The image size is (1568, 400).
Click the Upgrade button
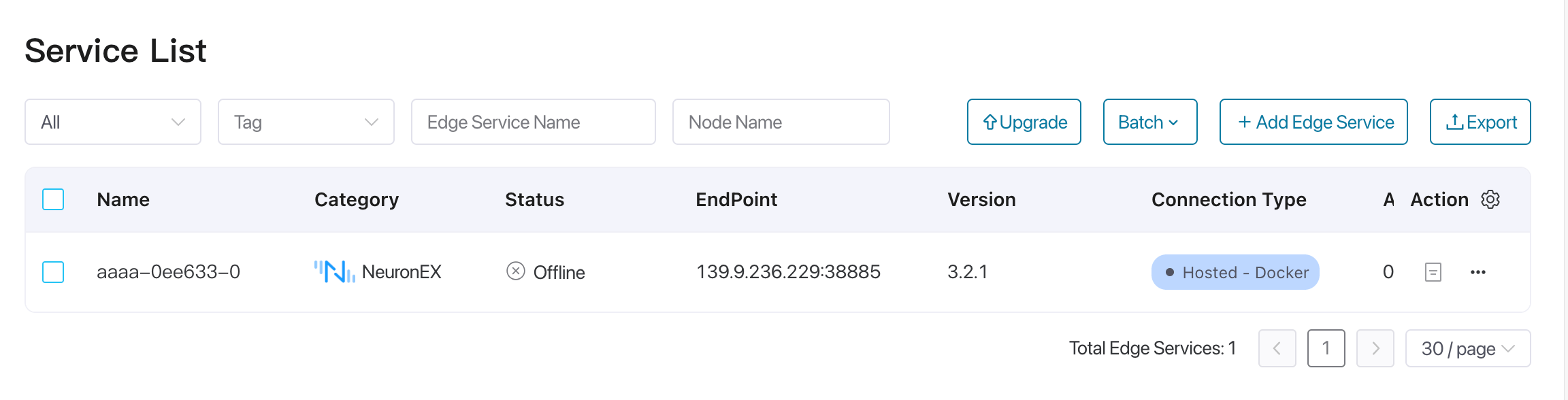1024,122
